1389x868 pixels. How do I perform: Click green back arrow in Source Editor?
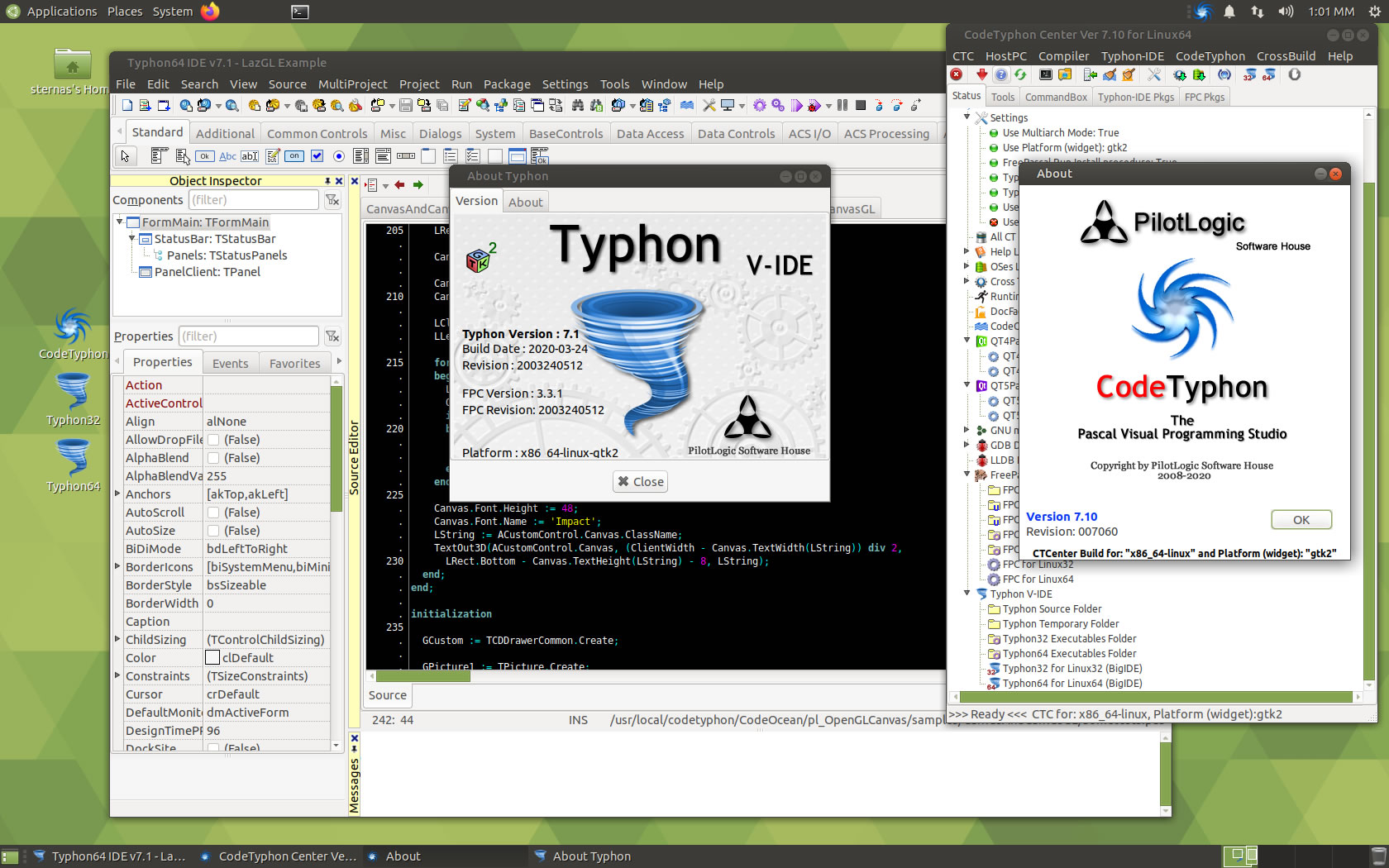399,184
